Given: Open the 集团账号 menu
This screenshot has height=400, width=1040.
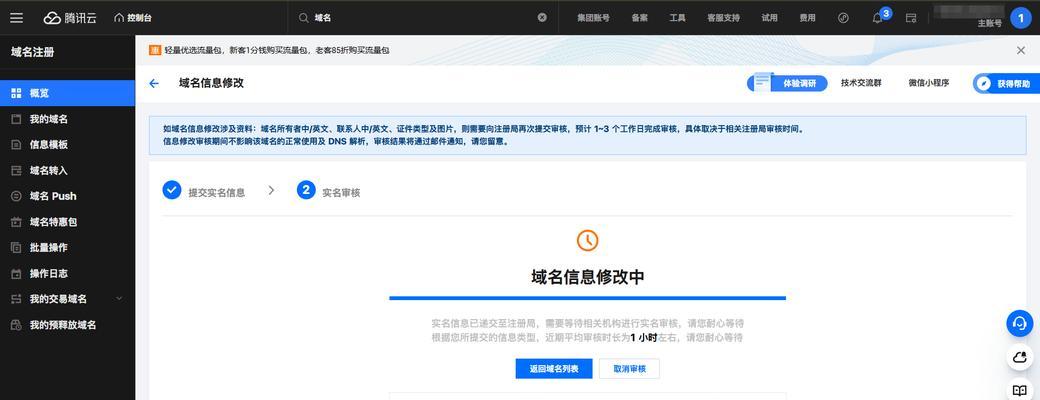Looking at the screenshot, I should [593, 18].
